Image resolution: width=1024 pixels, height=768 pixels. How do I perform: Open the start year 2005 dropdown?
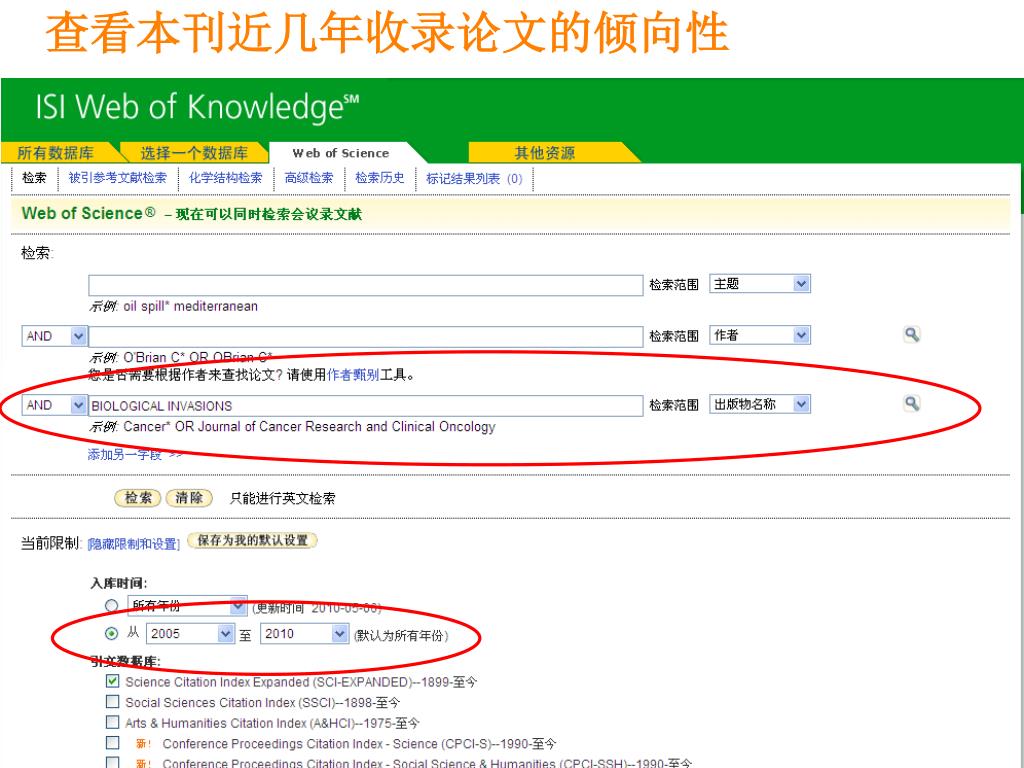(190, 633)
